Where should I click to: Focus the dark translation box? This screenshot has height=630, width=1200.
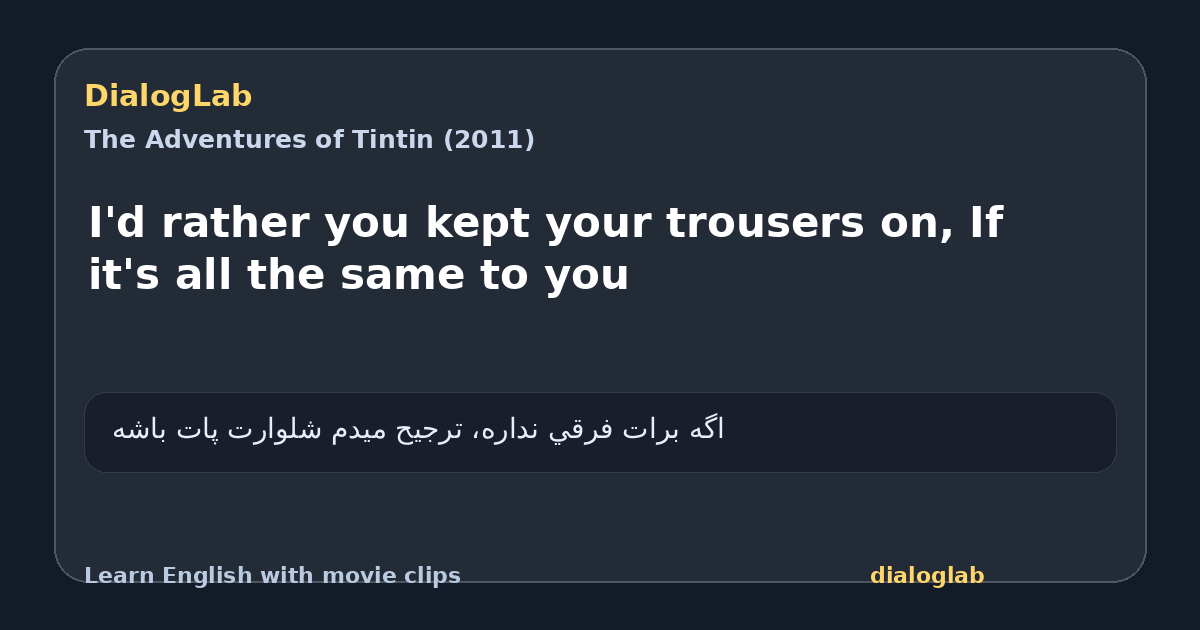600,432
